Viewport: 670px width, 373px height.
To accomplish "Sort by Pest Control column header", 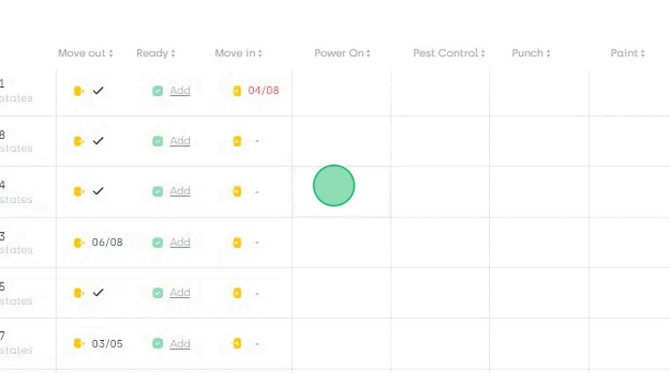I will tap(449, 53).
